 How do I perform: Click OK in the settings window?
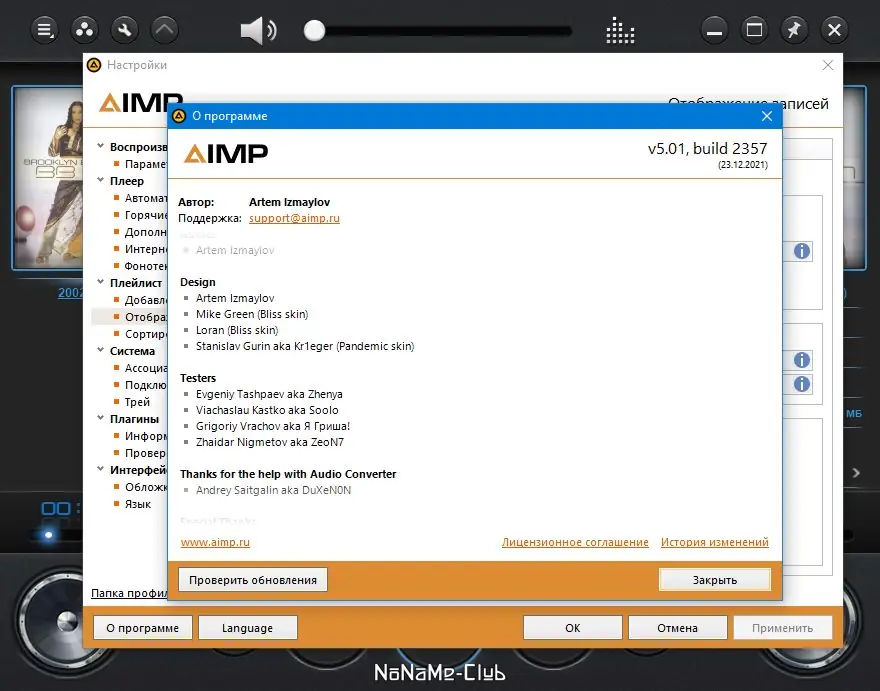[x=572, y=628]
